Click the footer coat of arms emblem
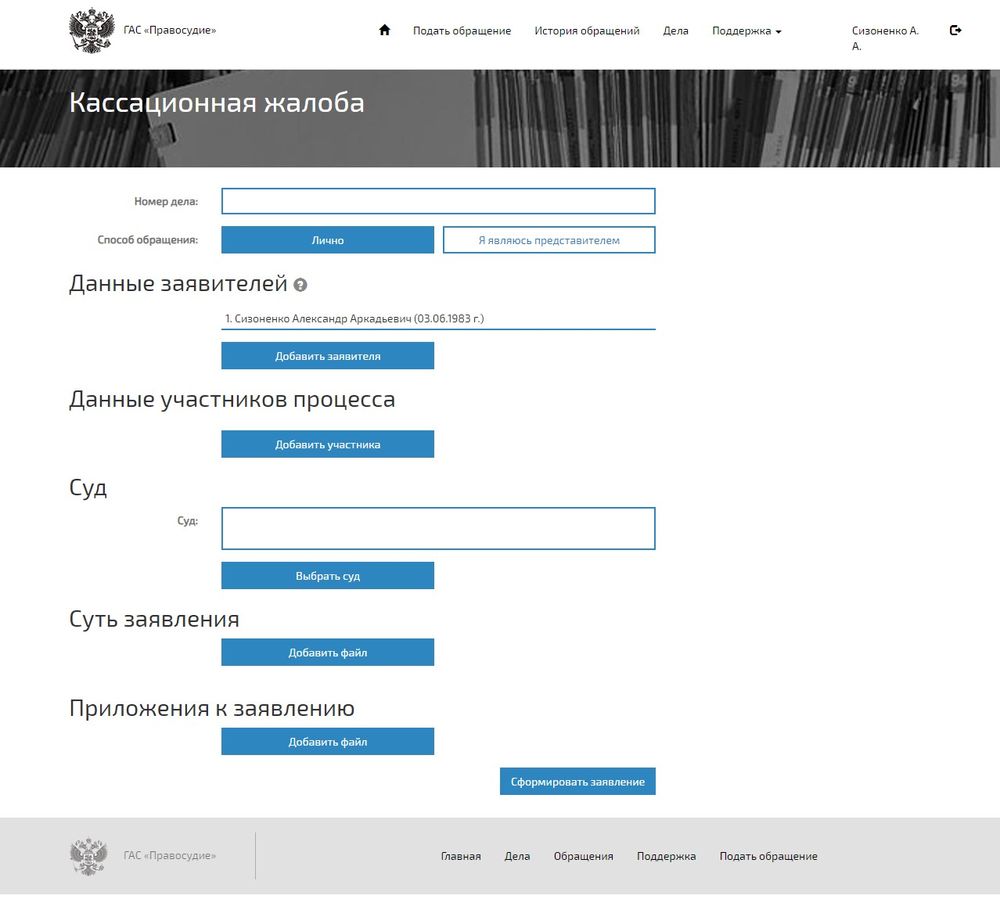This screenshot has width=1000, height=899. click(x=89, y=856)
